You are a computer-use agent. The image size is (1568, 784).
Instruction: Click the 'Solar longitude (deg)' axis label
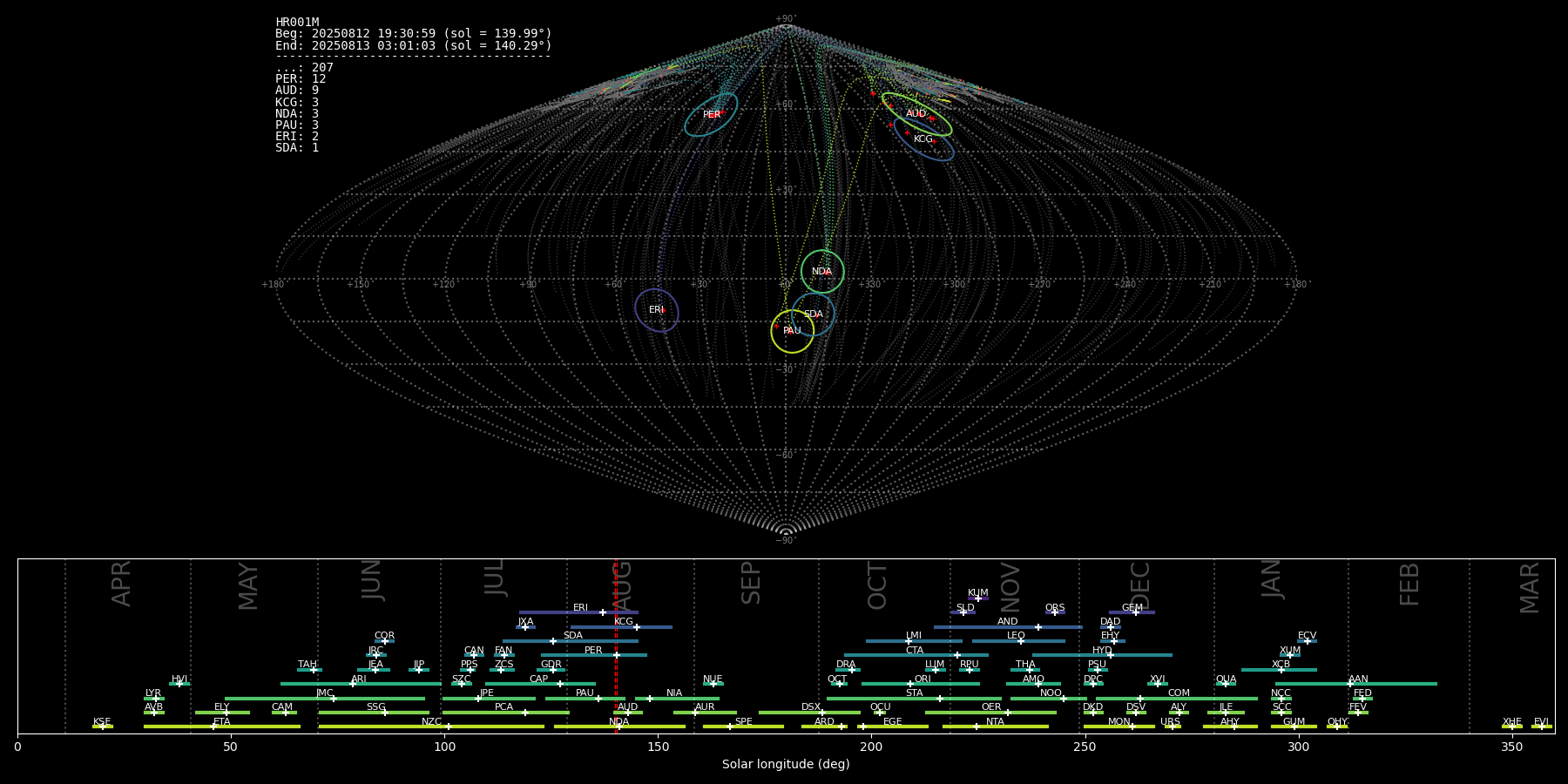coord(786,764)
